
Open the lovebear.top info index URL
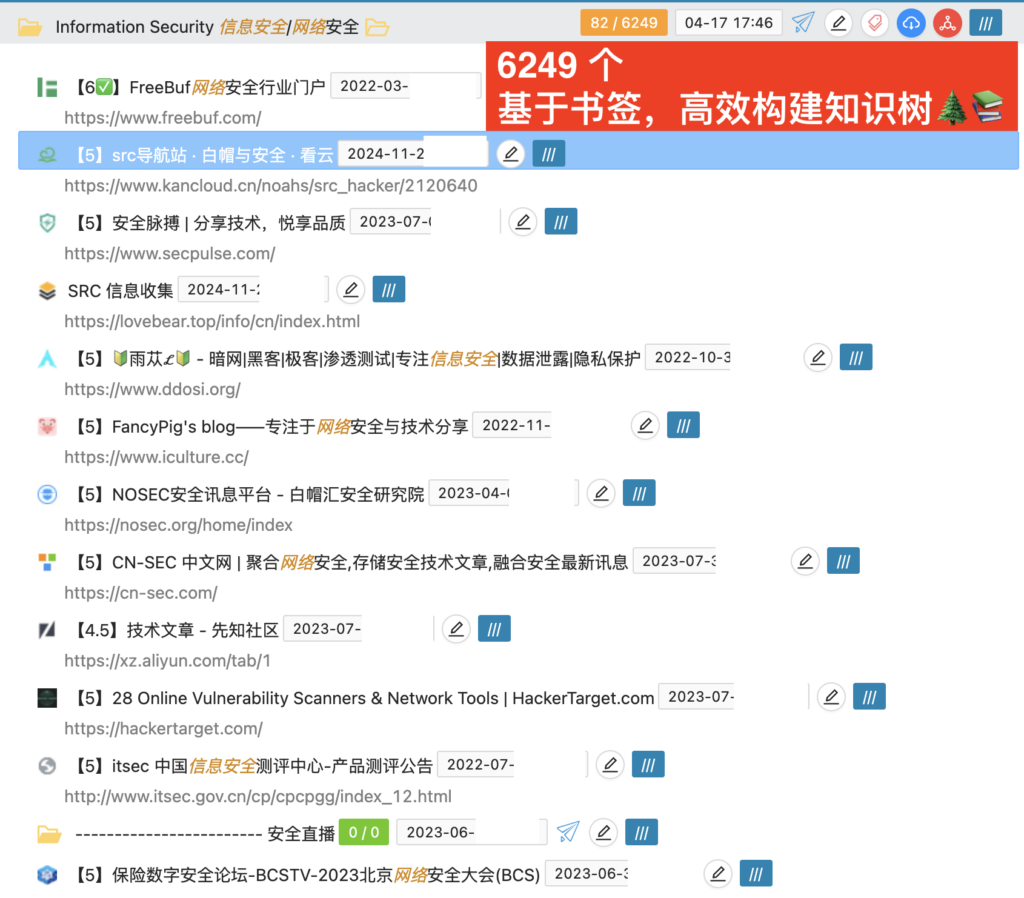pyautogui.click(x=212, y=322)
